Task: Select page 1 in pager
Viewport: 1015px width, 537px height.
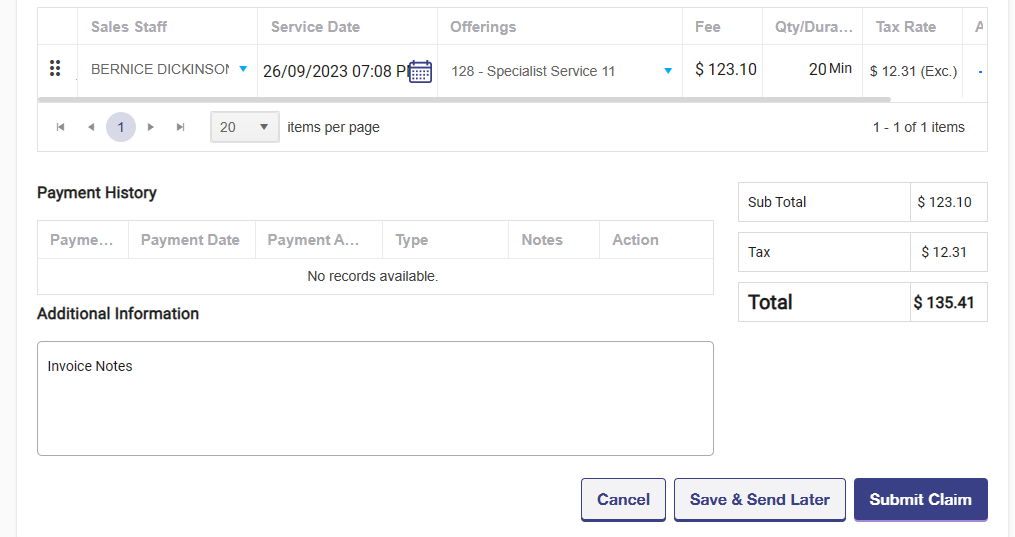Action: [121, 127]
